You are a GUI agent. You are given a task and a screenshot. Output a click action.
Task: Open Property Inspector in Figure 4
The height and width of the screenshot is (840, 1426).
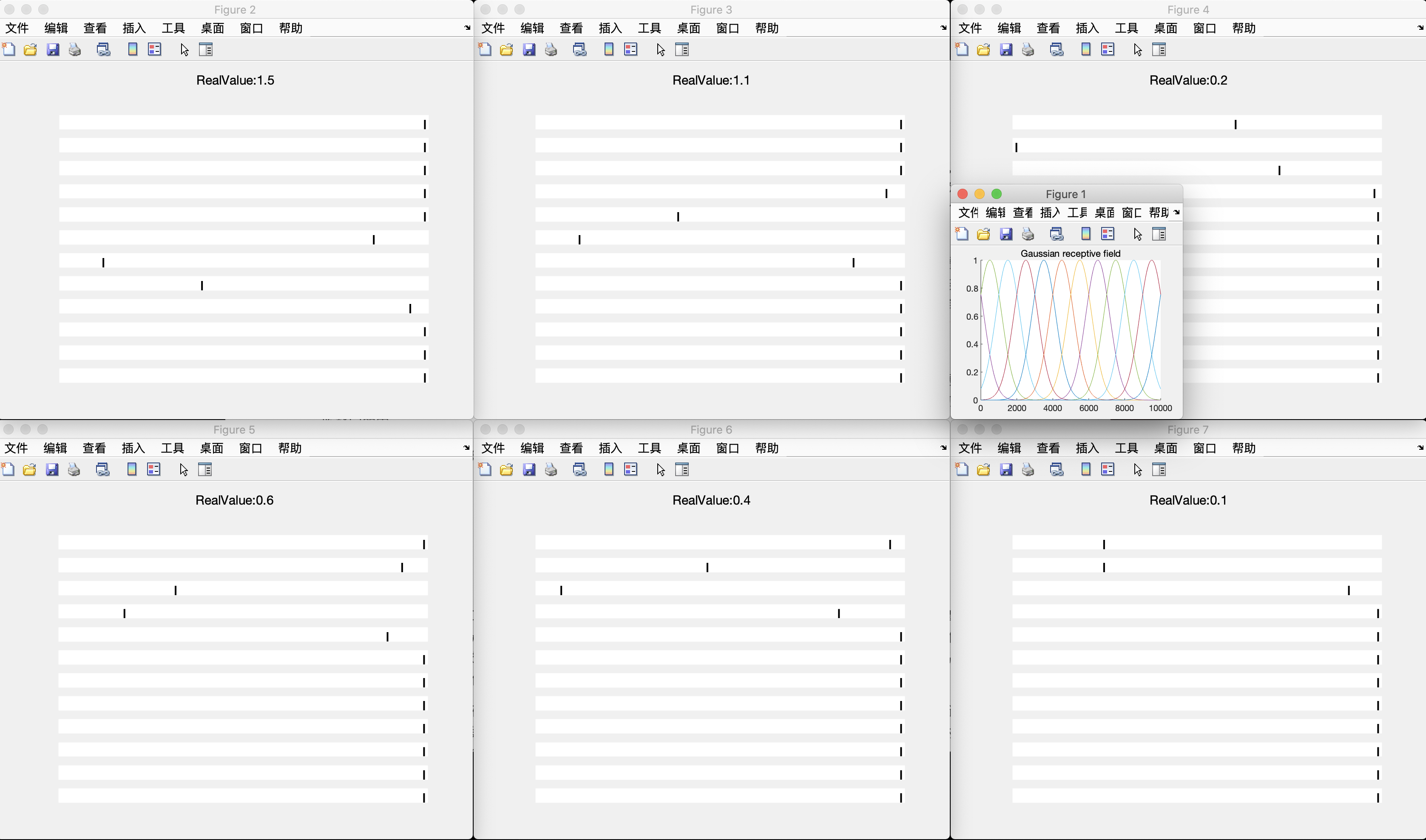(1159, 50)
